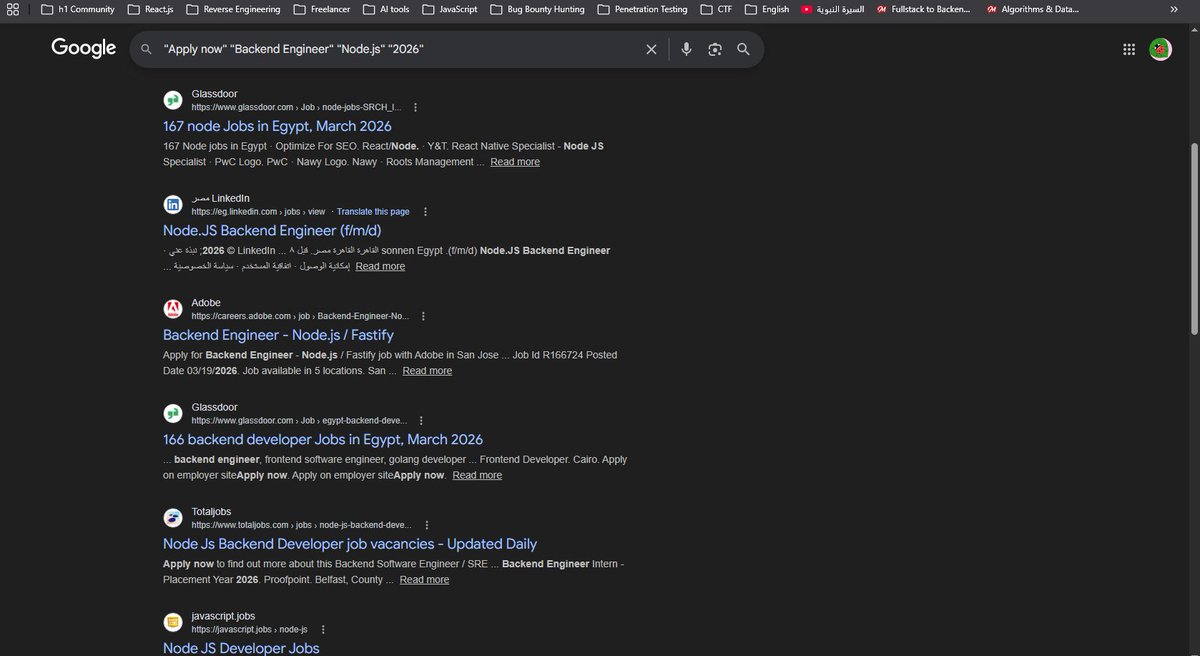Click the javascript.jobs favicon

coord(173,622)
